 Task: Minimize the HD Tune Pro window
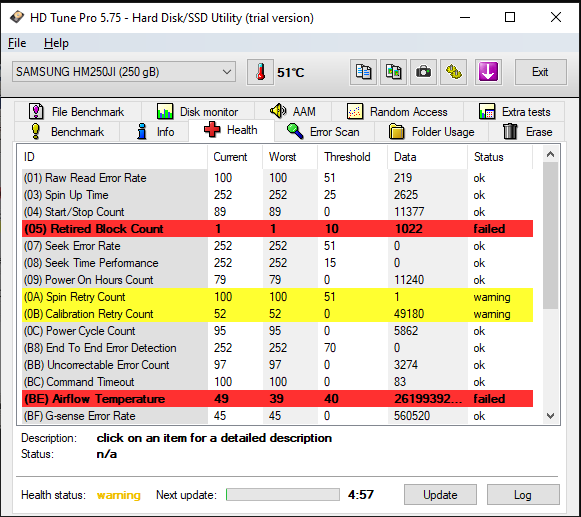tap(465, 17)
